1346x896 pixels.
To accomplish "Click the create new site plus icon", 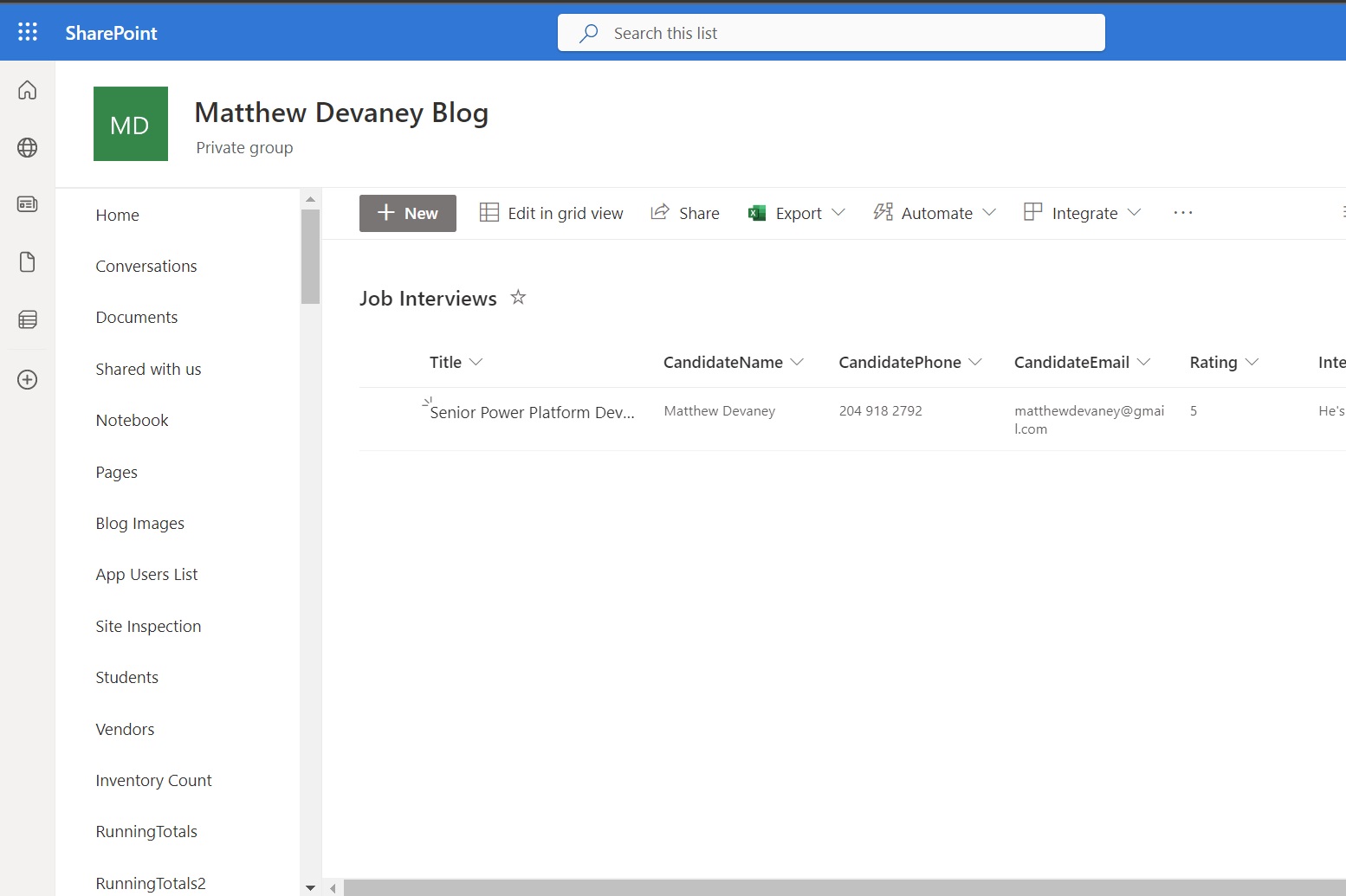I will (27, 379).
